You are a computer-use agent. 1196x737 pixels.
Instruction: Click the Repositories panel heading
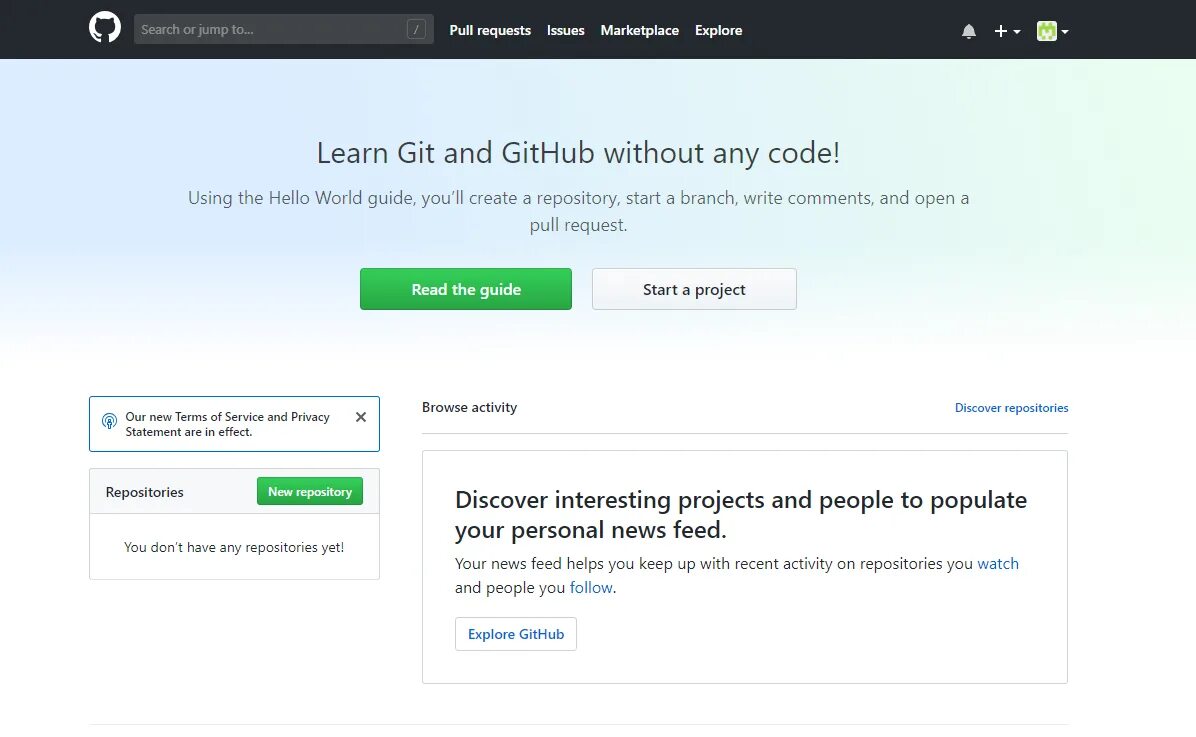[x=145, y=492]
